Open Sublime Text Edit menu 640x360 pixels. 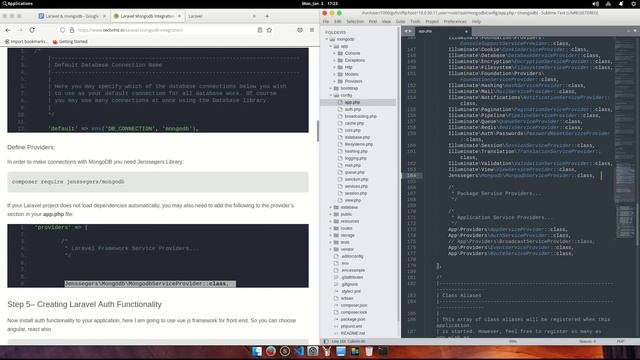click(338, 21)
